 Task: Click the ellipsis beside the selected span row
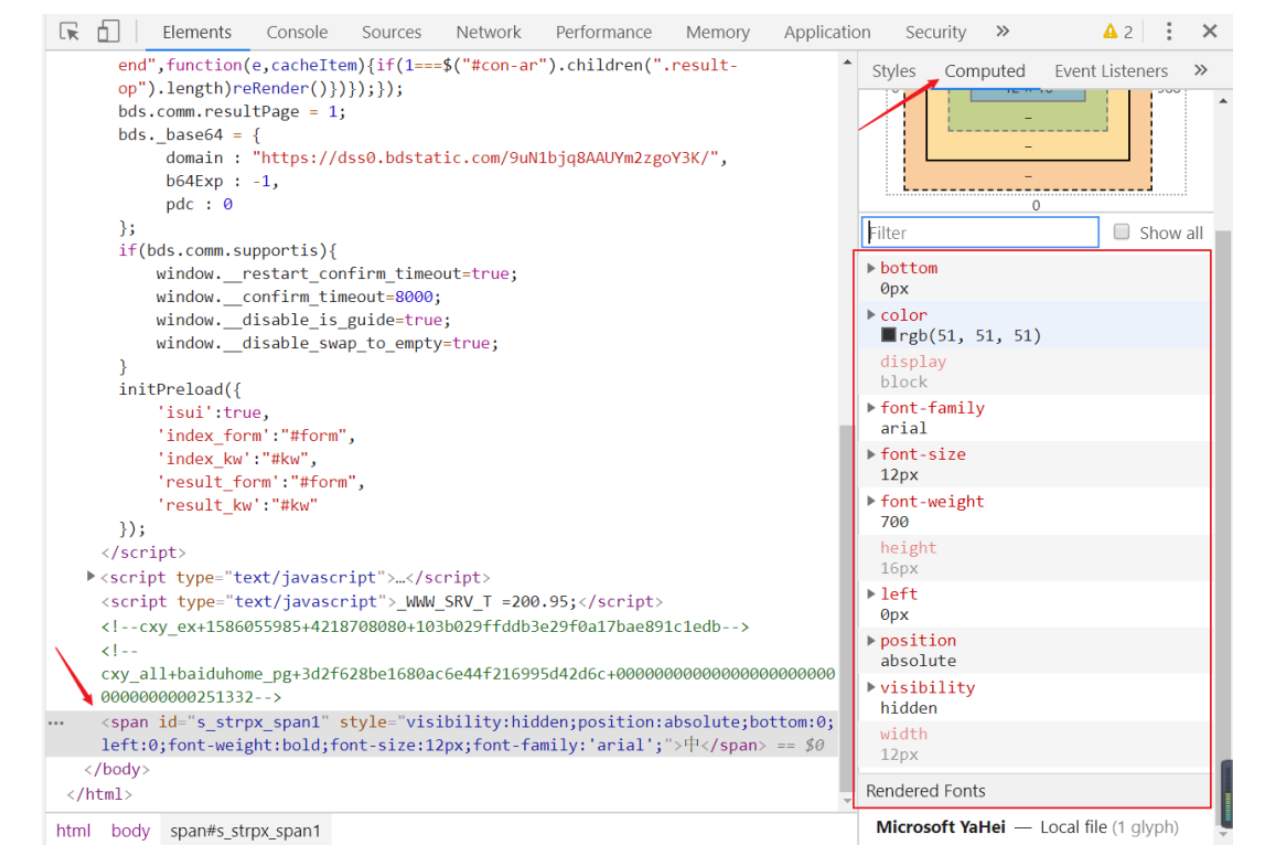(58, 722)
